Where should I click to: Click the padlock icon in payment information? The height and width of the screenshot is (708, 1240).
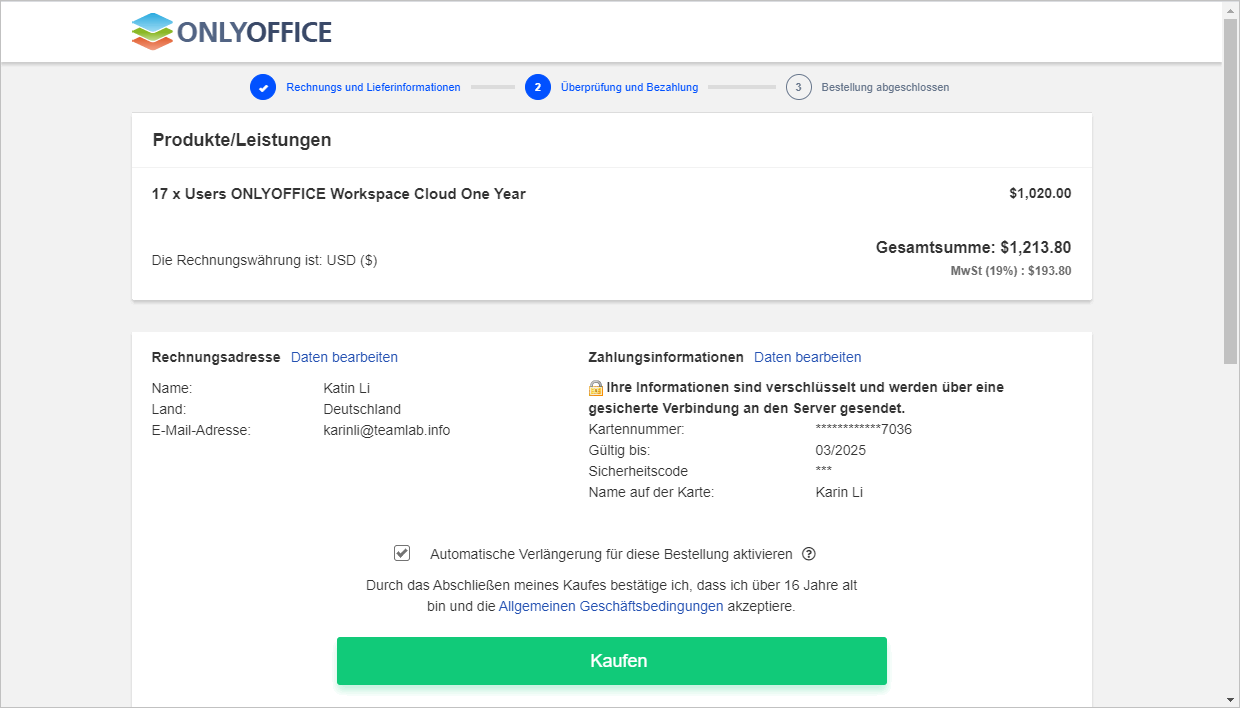click(x=596, y=387)
